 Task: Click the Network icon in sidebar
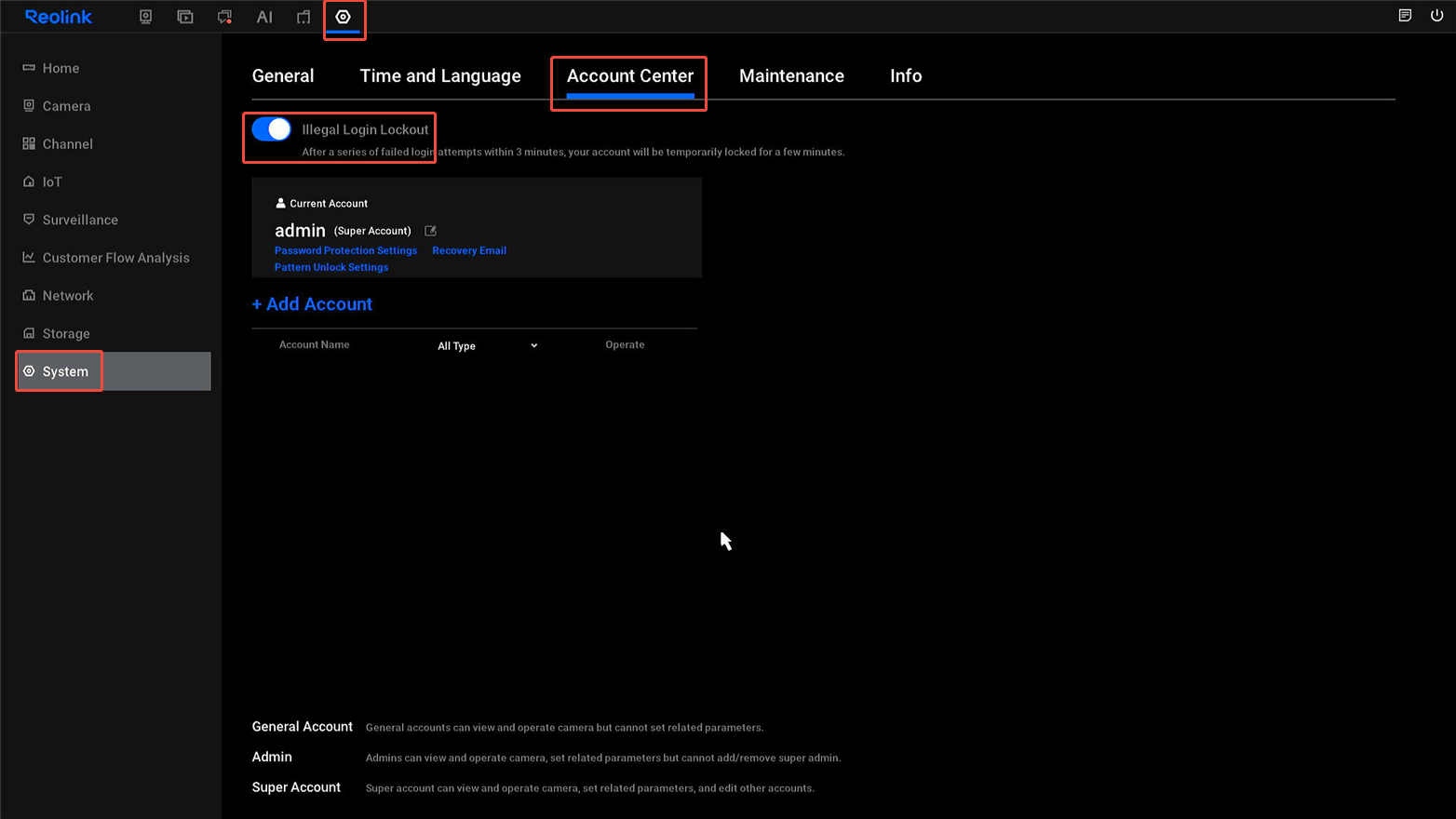click(29, 295)
